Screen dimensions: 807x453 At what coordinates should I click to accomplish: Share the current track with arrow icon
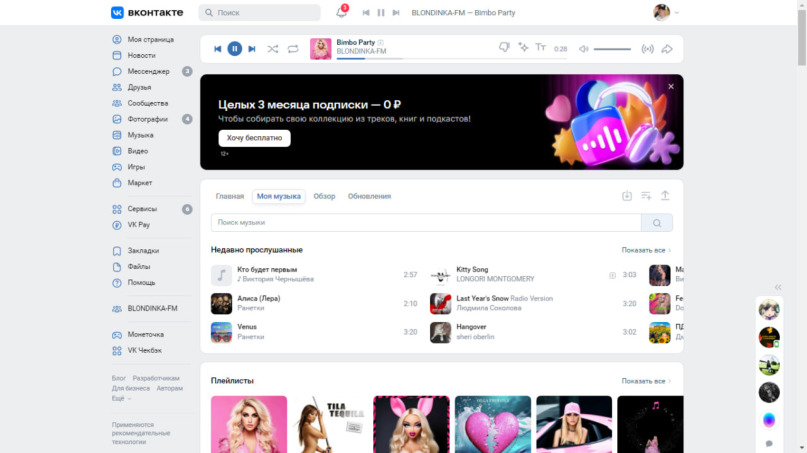pyautogui.click(x=667, y=48)
